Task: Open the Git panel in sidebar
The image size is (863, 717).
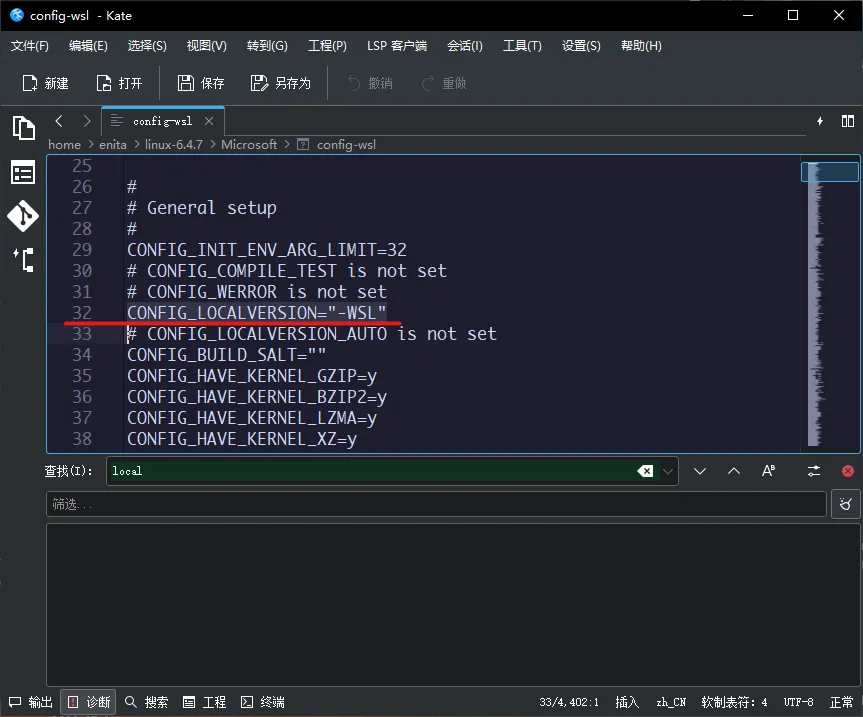Action: 23,216
